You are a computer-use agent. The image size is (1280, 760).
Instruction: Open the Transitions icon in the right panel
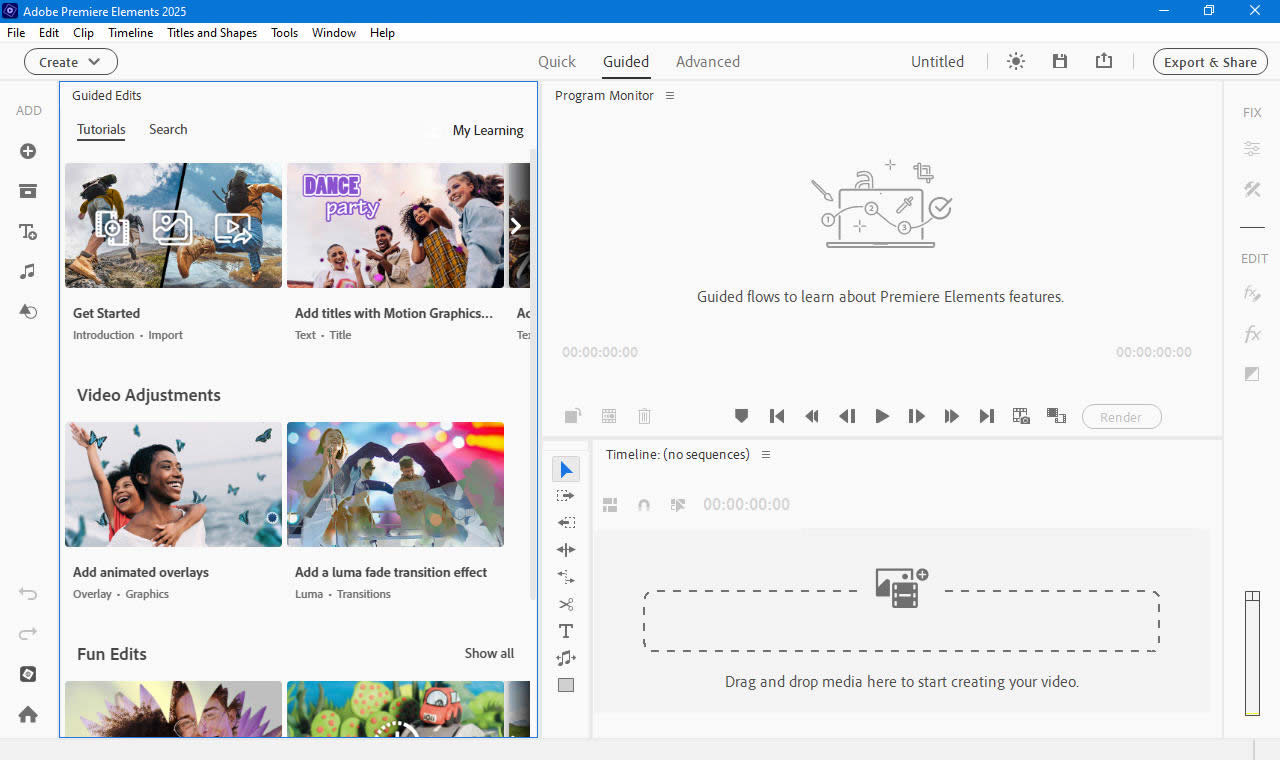click(1252, 374)
